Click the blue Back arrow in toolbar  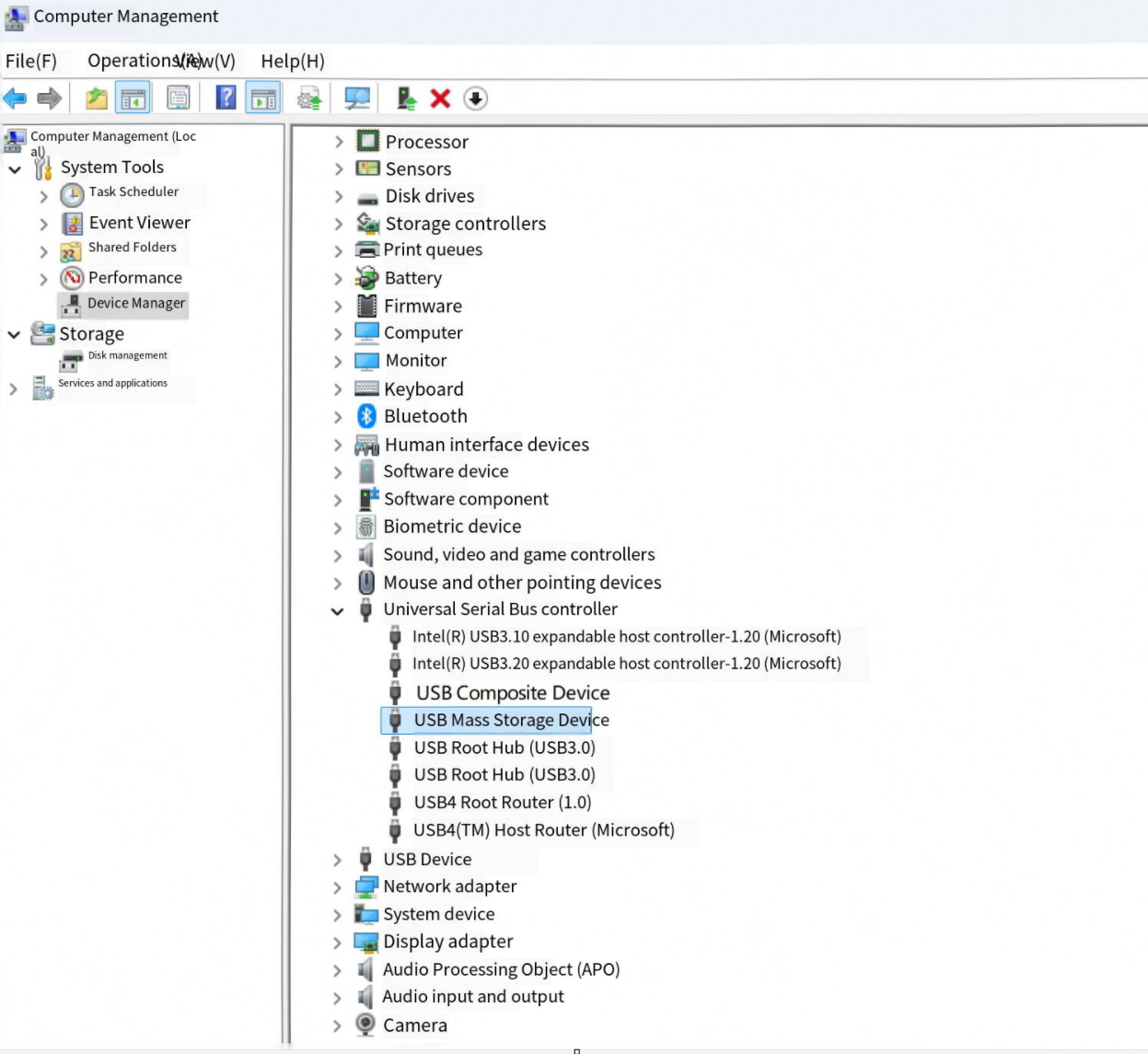(15, 98)
